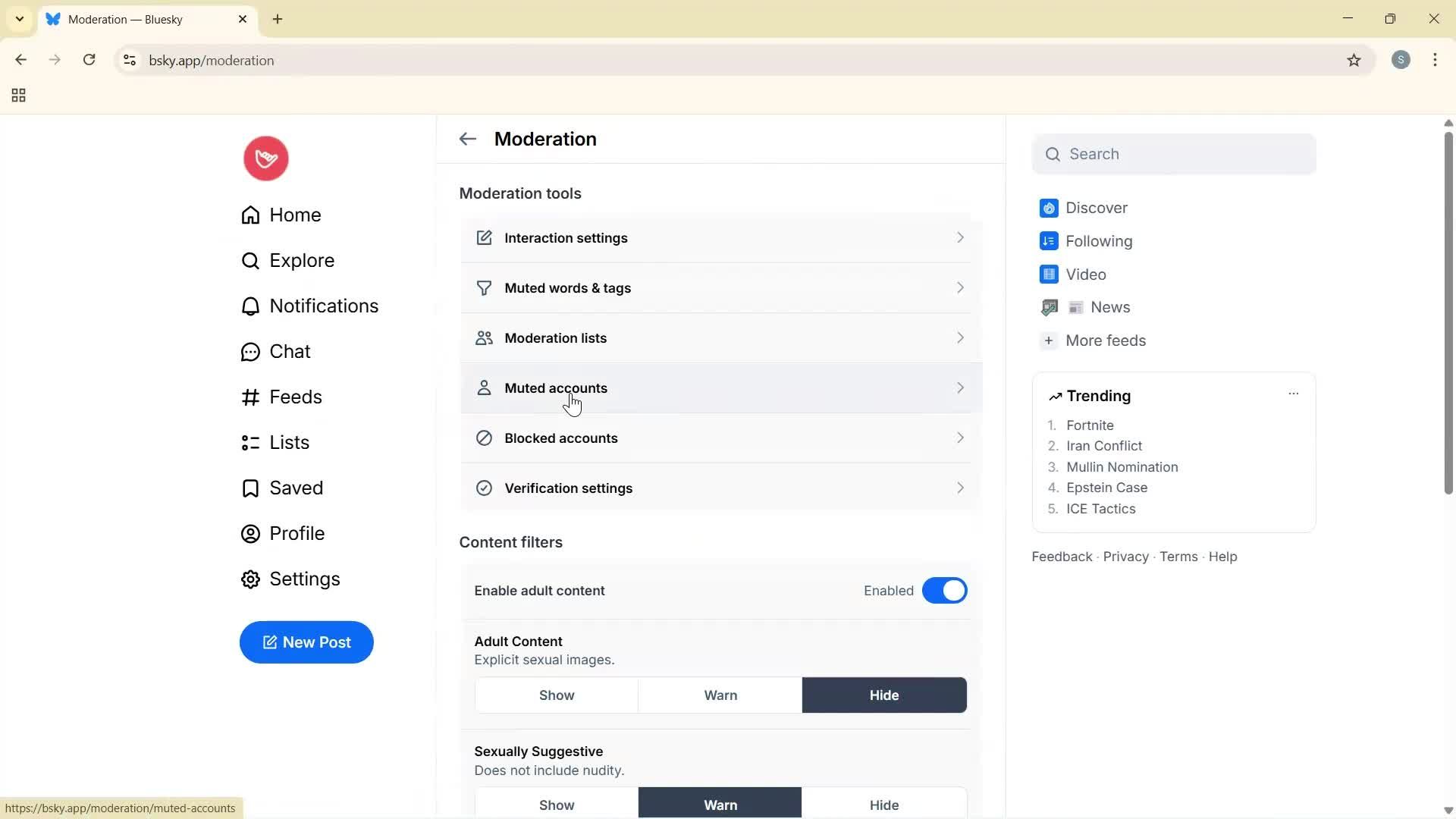Screen dimensions: 1456x819
Task: Disable the Enable adult content toggle
Action: [944, 590]
